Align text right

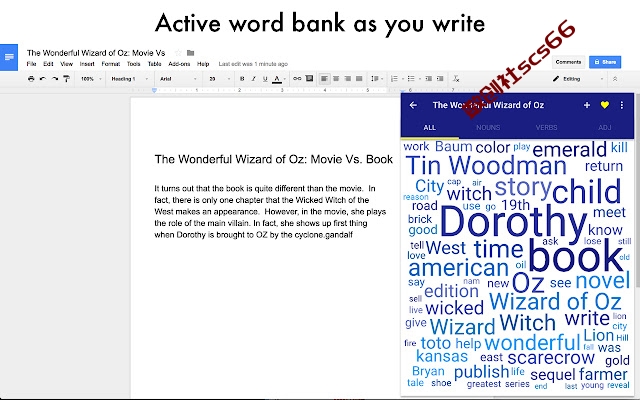347,79
